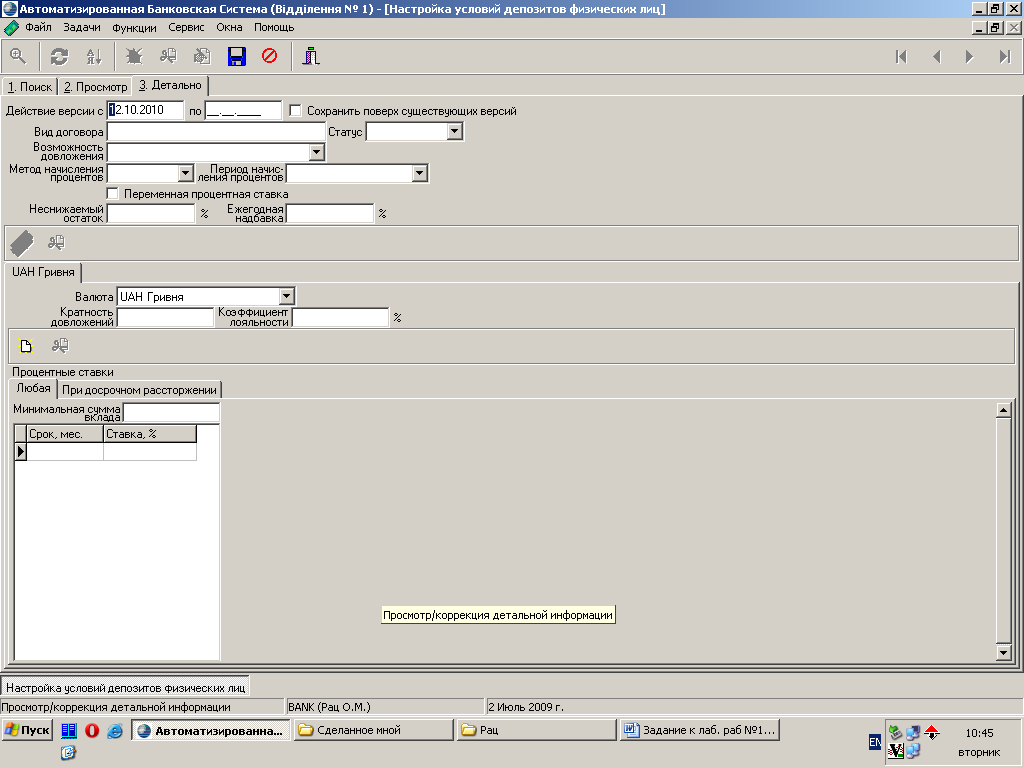Viewport: 1024px width, 768px height.
Task: Click 'Минимальная сумма вклада' input field
Action: [x=171, y=413]
